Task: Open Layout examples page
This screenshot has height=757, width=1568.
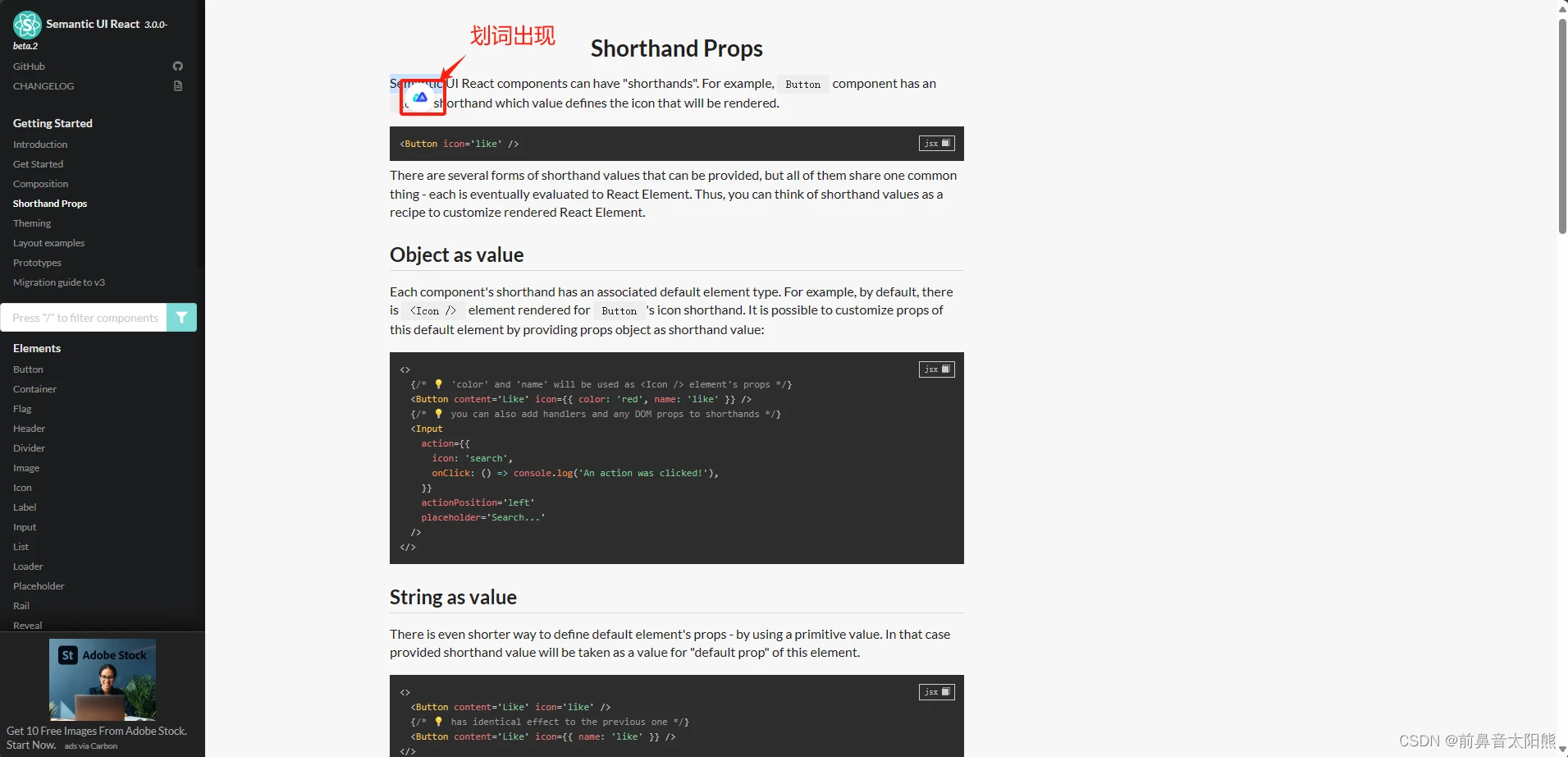Action: point(48,243)
